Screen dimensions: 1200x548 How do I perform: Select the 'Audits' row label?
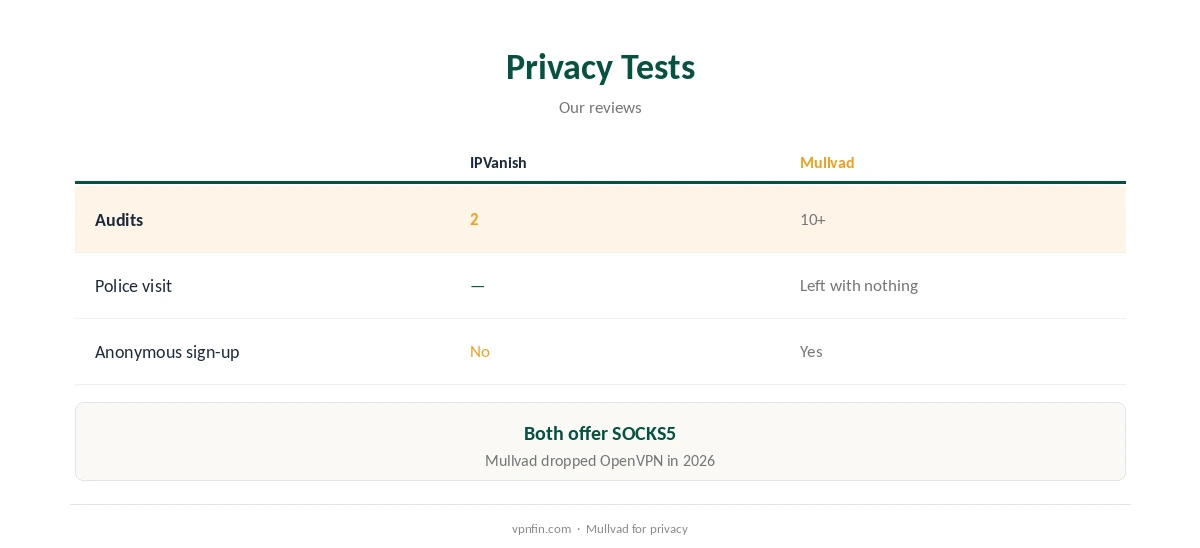(119, 220)
